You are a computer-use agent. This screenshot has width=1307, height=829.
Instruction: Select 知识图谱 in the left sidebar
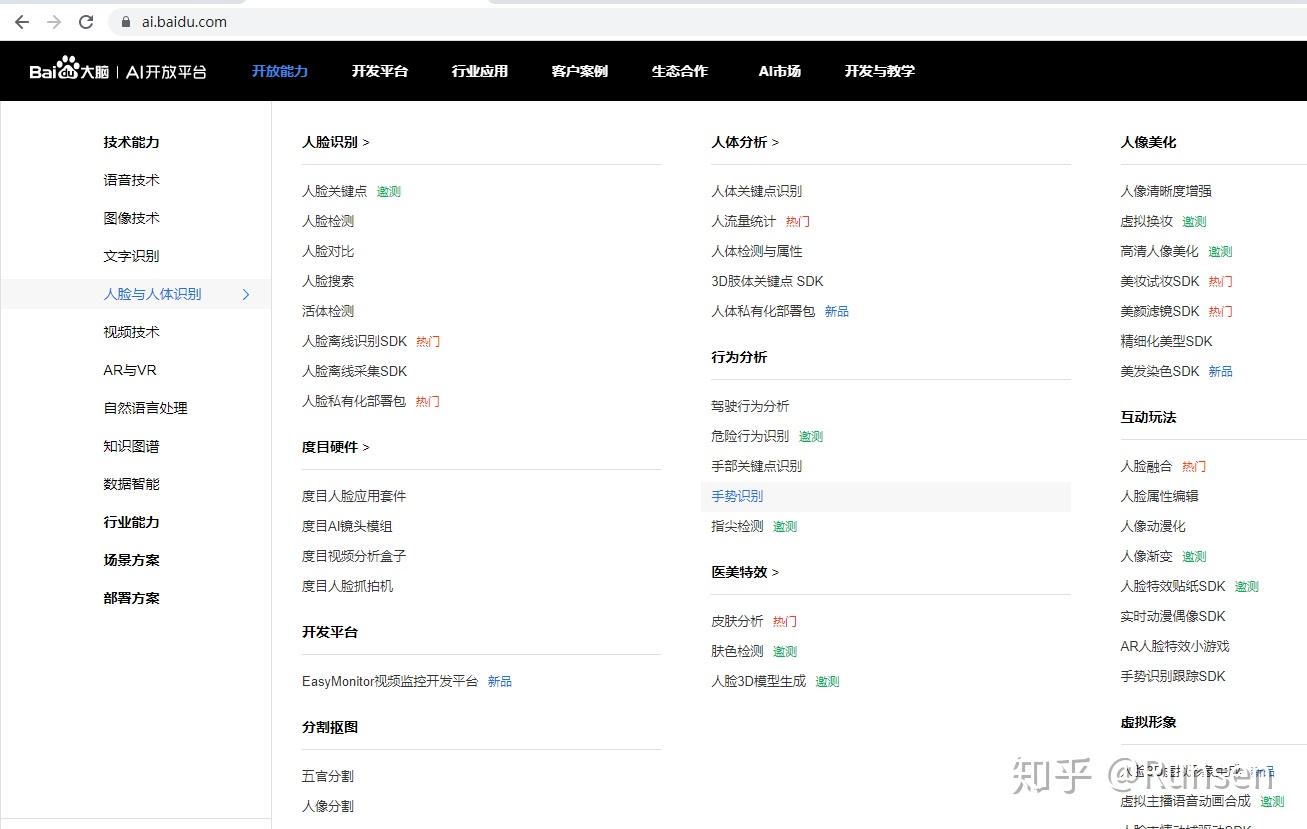(132, 446)
